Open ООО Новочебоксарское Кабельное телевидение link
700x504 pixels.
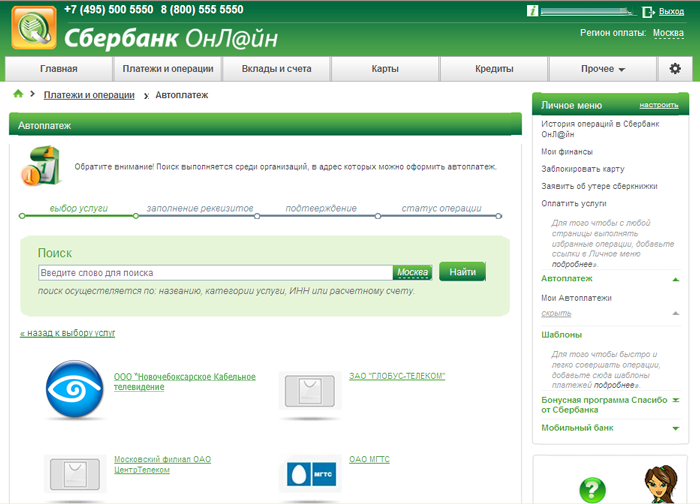click(x=184, y=382)
